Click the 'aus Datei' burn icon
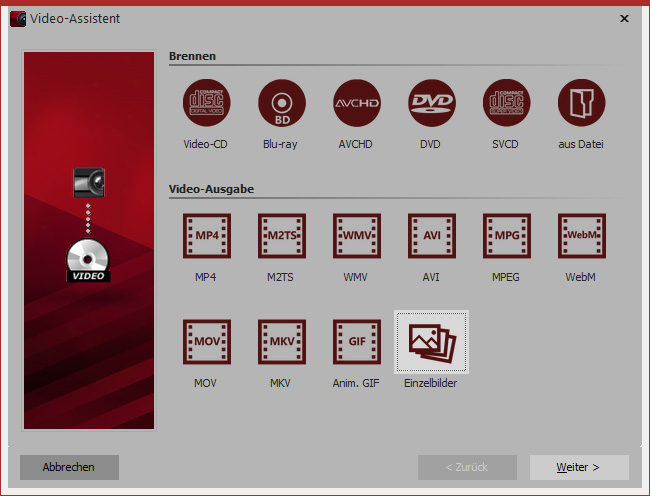This screenshot has height=496, width=650. tap(581, 104)
